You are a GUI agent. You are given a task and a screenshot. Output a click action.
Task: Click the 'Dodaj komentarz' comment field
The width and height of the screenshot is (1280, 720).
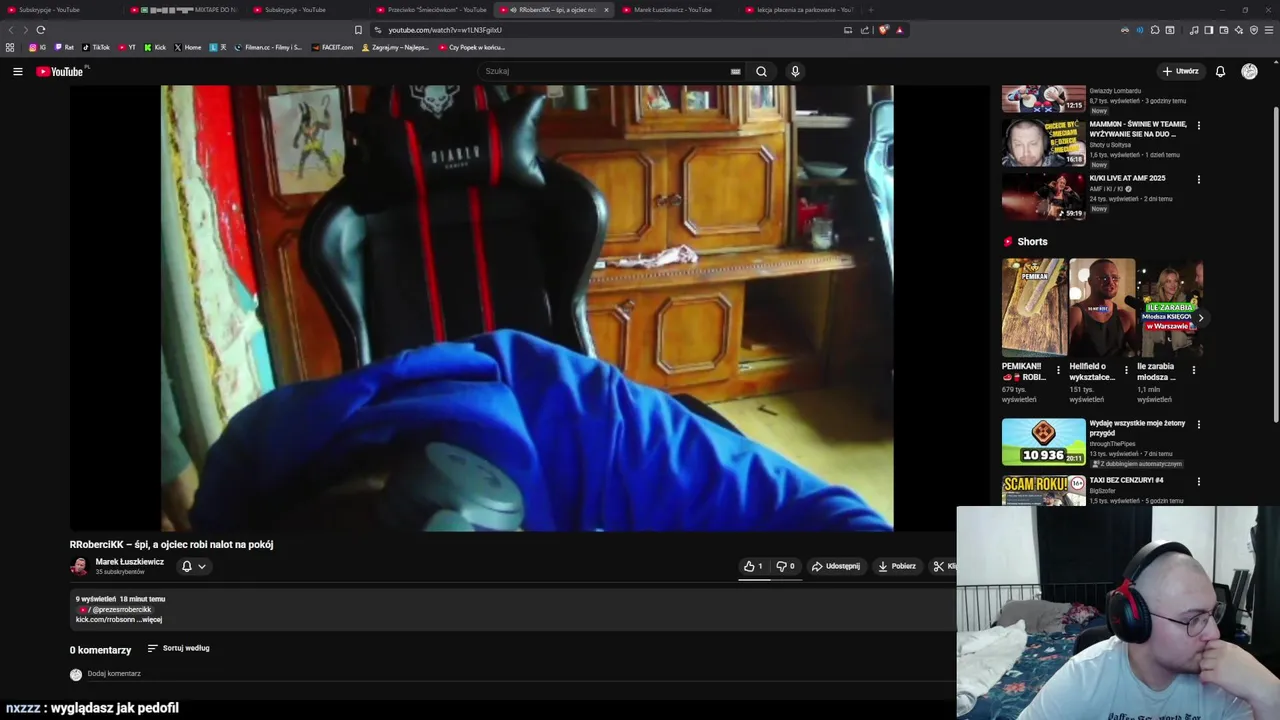(114, 674)
